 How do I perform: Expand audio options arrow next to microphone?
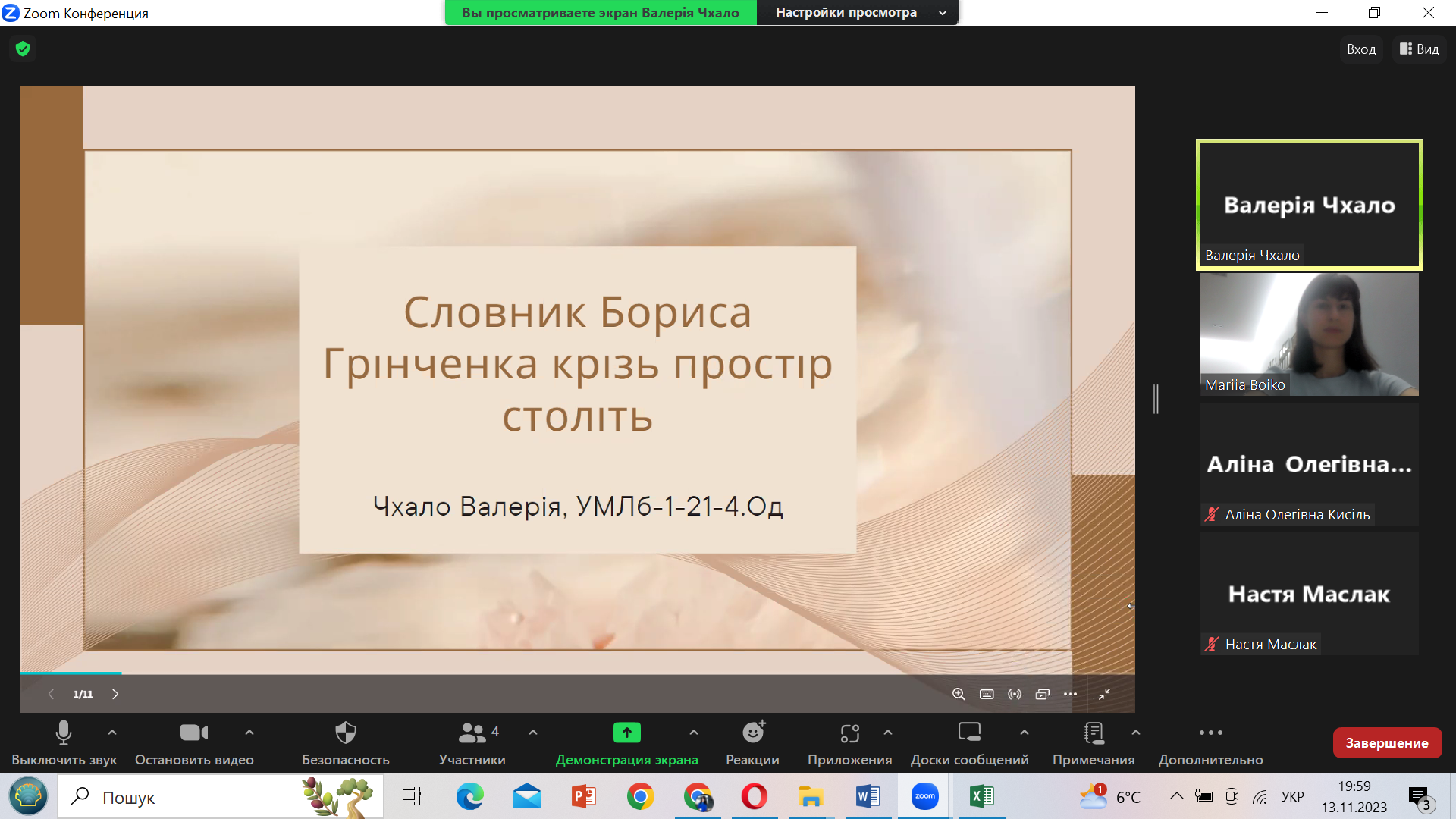tap(112, 733)
